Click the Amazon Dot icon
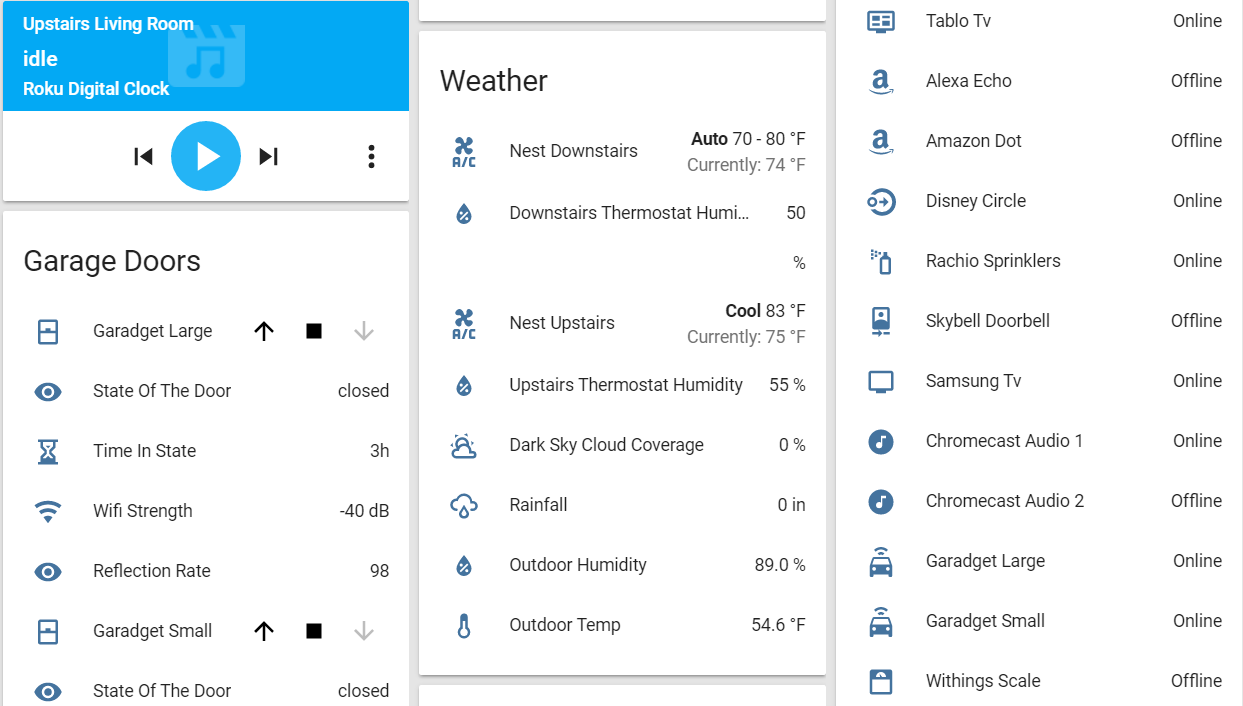Screen dimensions: 1243x706 (x=881, y=141)
